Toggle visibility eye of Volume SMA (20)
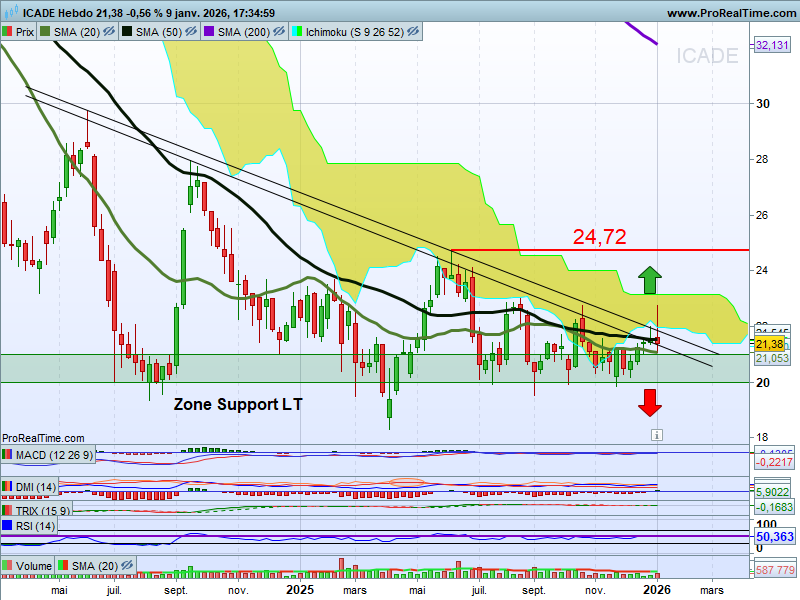The height and width of the screenshot is (600, 800). point(127,565)
